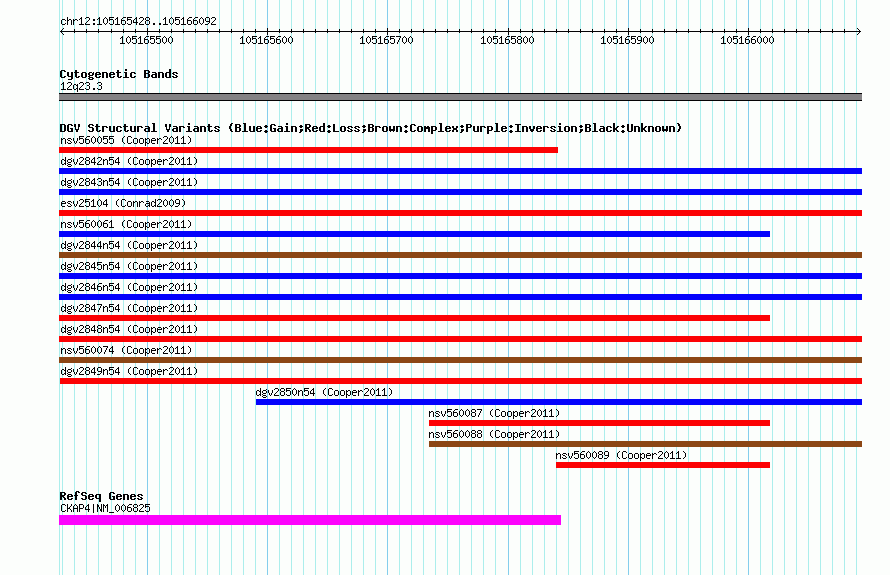The width and height of the screenshot is (890, 575).
Task: Select dgv2843n54 (Cooper2011) label
Action: pyautogui.click(x=129, y=182)
